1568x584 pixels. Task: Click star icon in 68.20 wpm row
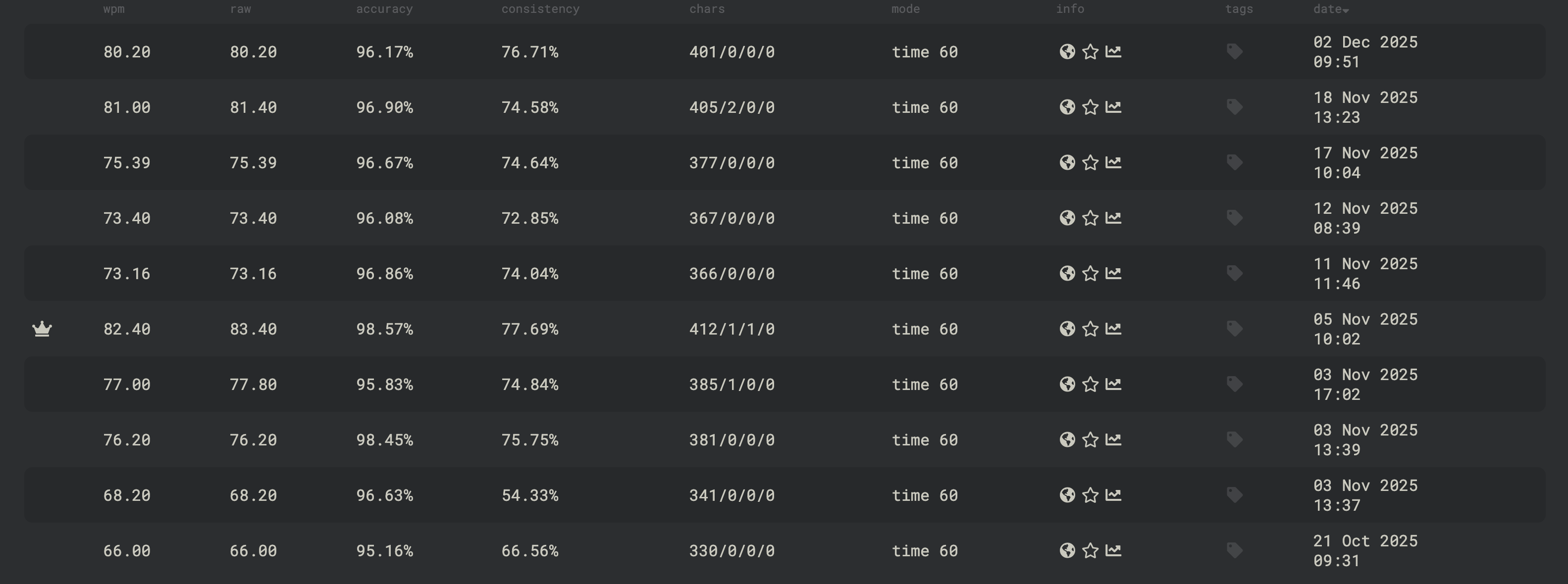click(1090, 495)
